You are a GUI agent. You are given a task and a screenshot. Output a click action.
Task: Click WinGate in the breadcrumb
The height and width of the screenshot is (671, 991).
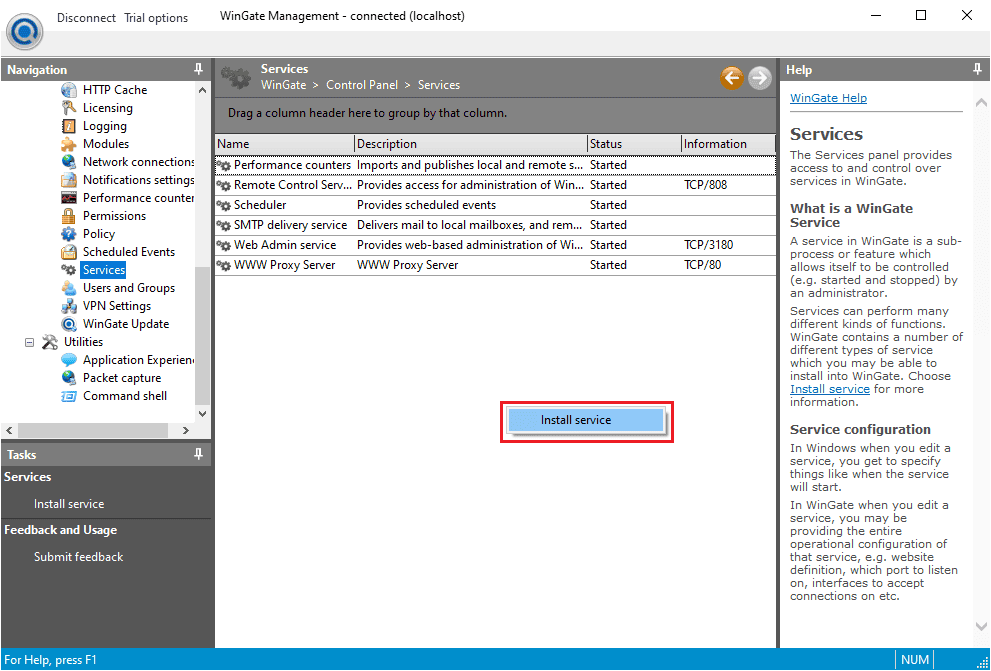tap(283, 85)
